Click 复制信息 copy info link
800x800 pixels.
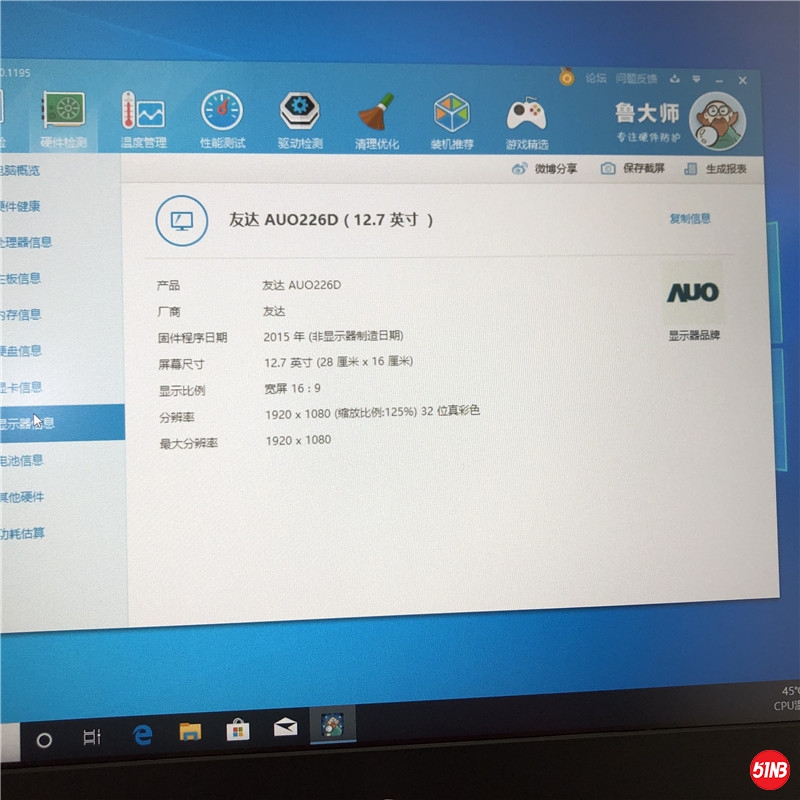(690, 218)
